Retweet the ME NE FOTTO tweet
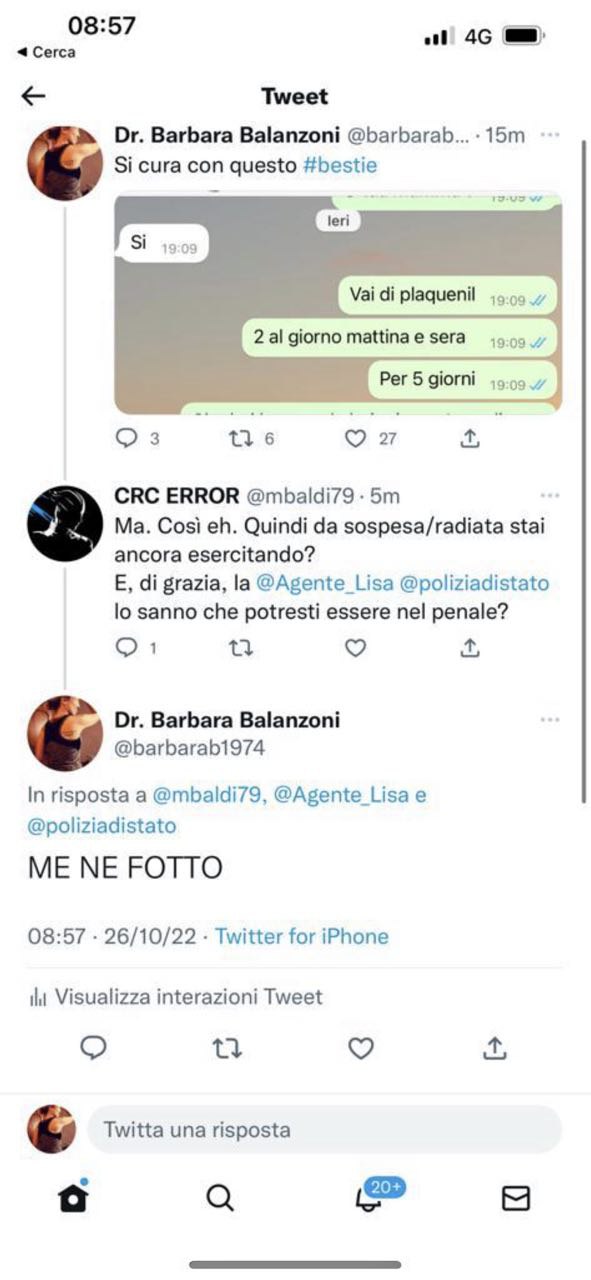The width and height of the screenshot is (591, 1280). [x=227, y=1048]
